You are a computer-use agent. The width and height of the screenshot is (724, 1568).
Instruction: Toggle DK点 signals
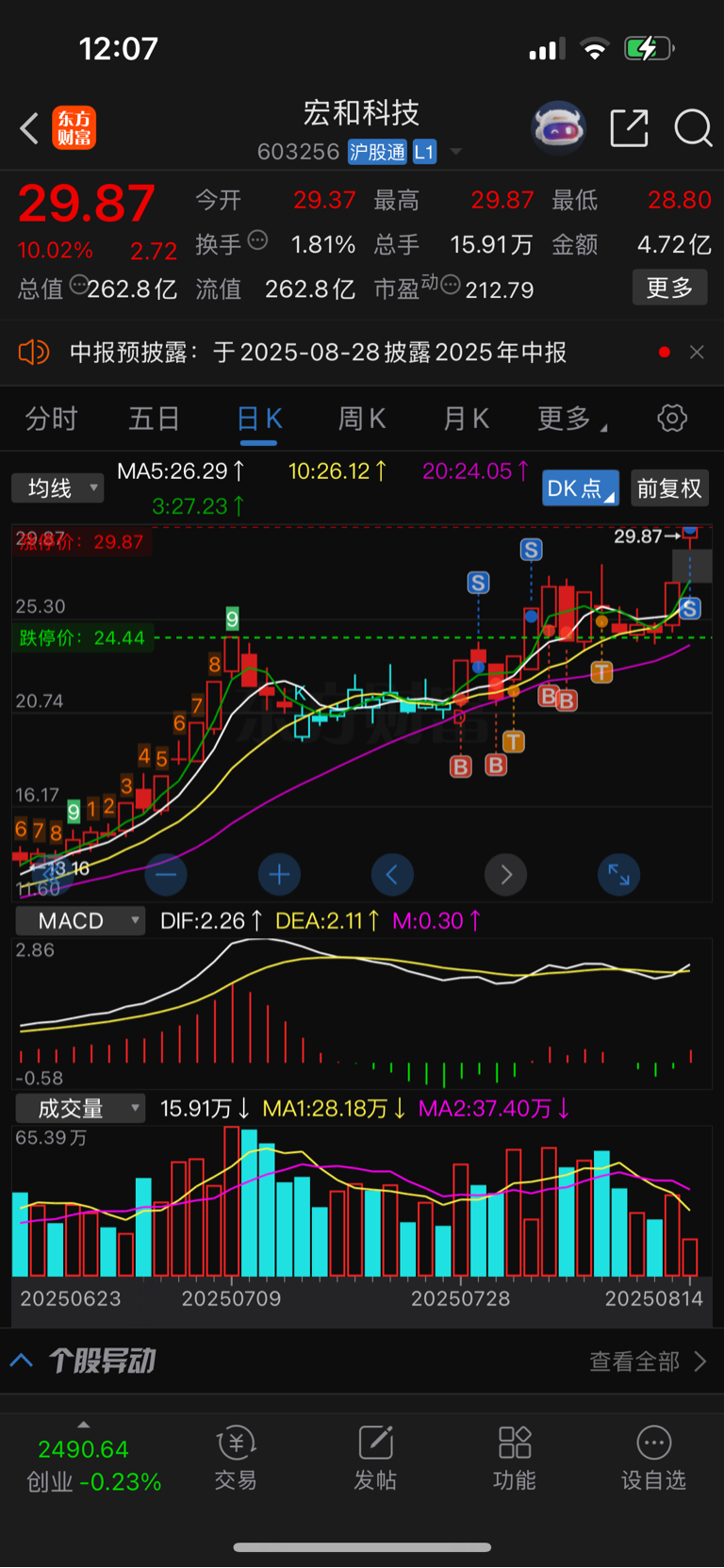point(581,487)
